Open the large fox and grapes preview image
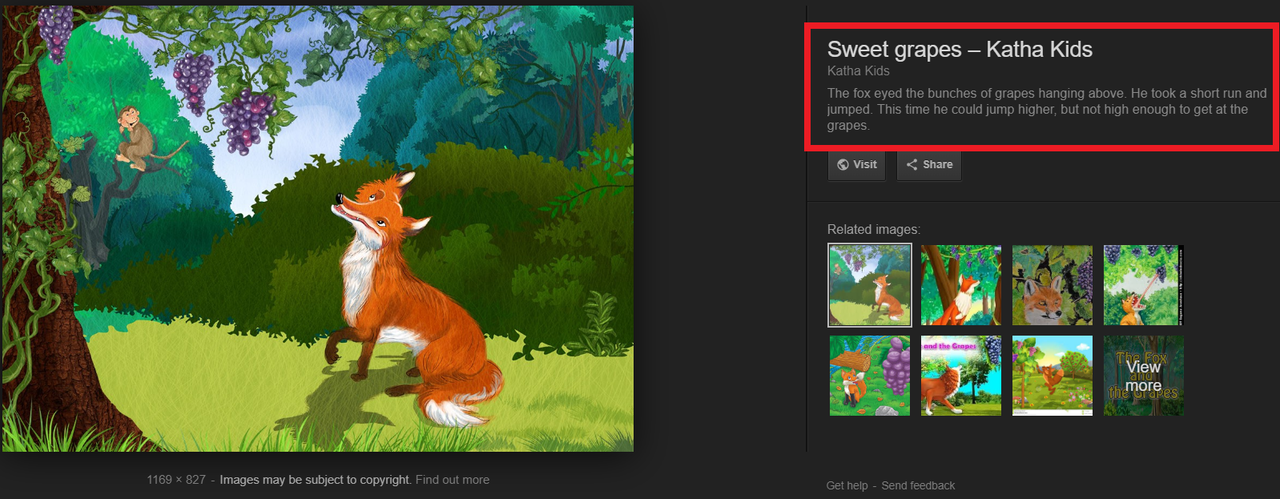Viewport: 1280px width, 499px height. pos(317,228)
